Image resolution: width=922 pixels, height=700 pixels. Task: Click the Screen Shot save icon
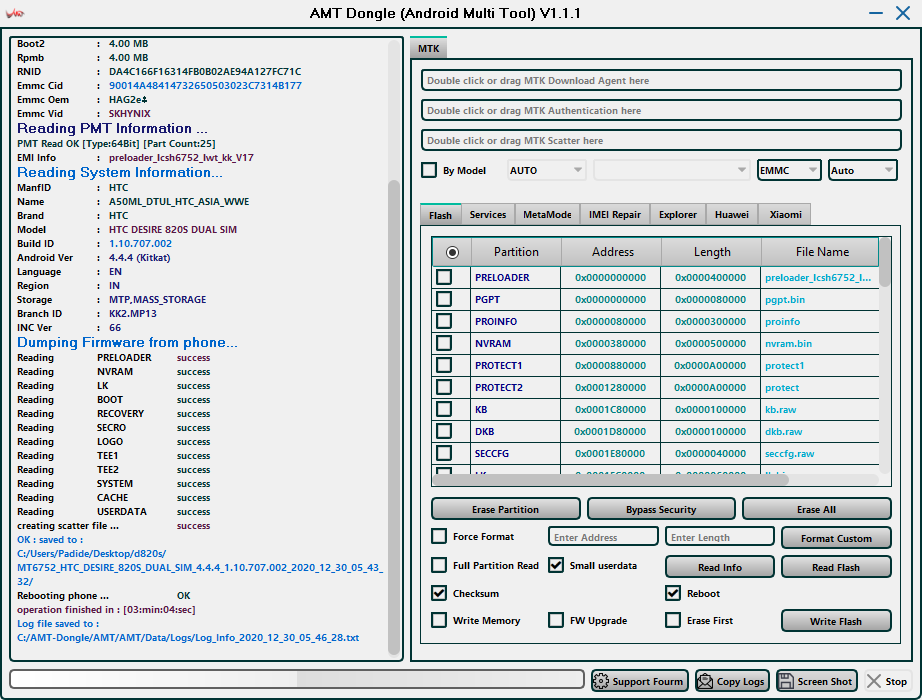(786, 681)
